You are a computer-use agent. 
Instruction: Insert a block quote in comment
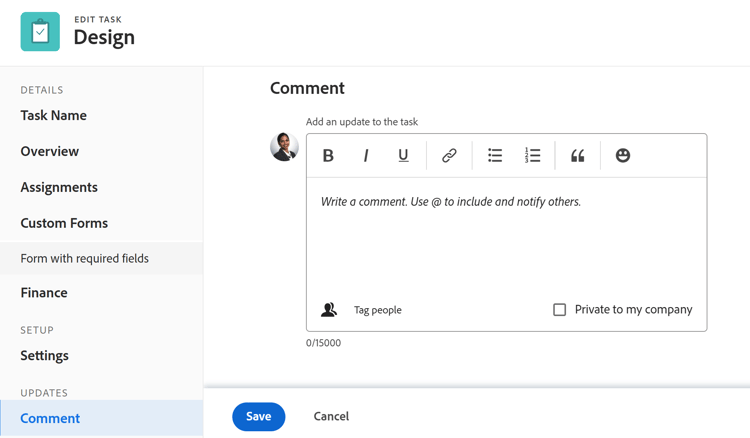pos(578,156)
